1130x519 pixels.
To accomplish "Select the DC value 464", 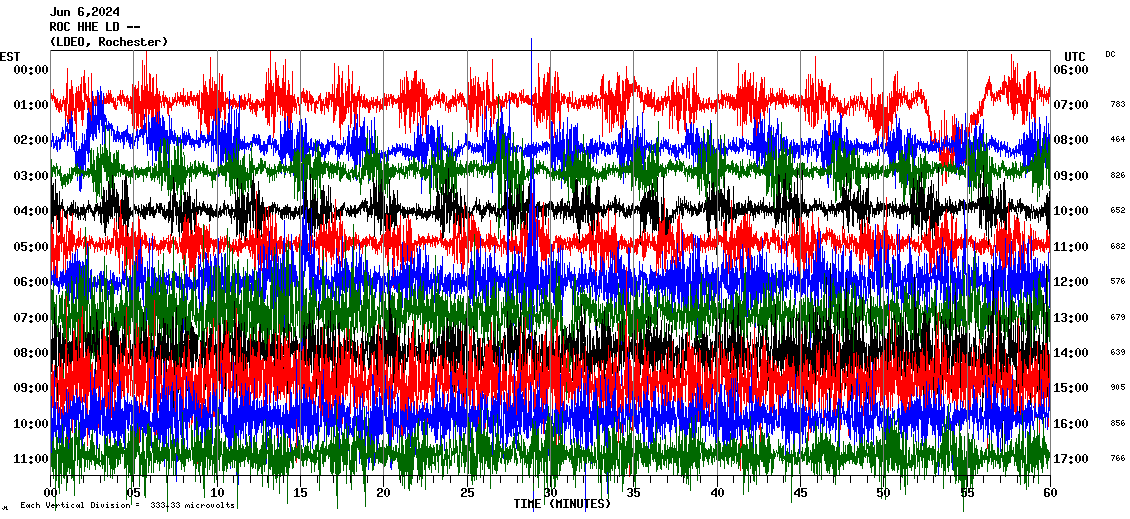I will tap(1117, 140).
